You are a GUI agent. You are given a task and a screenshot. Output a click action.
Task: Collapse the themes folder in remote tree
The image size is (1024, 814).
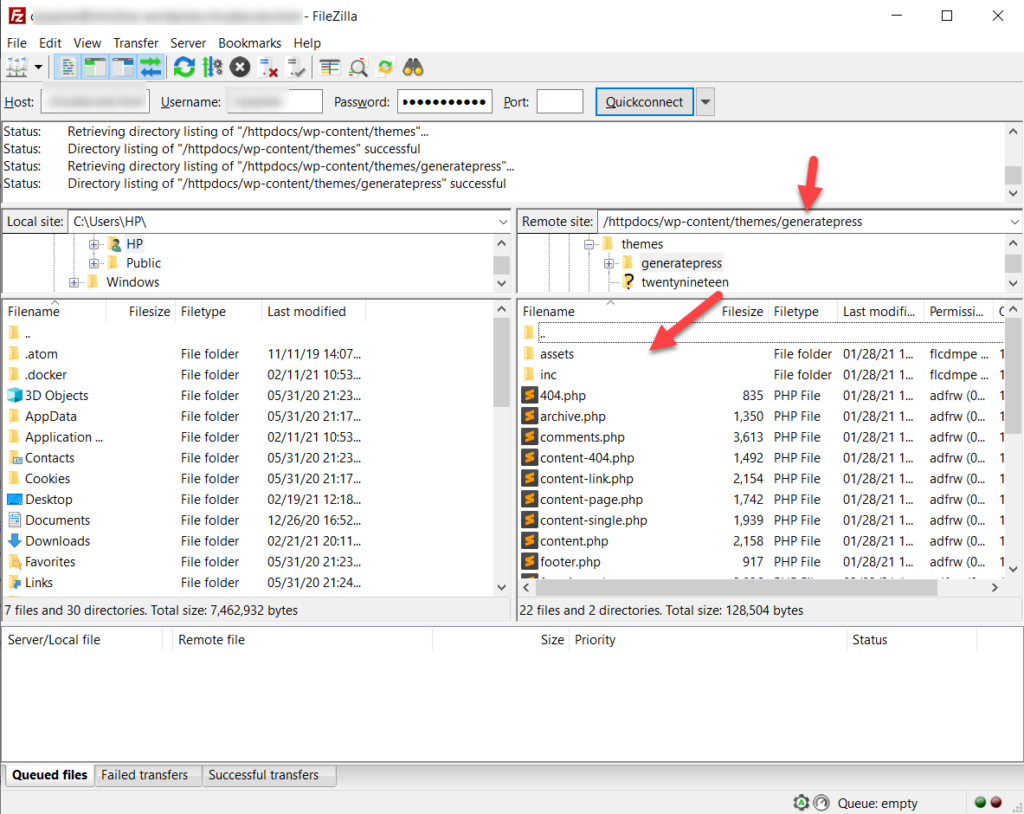(589, 244)
